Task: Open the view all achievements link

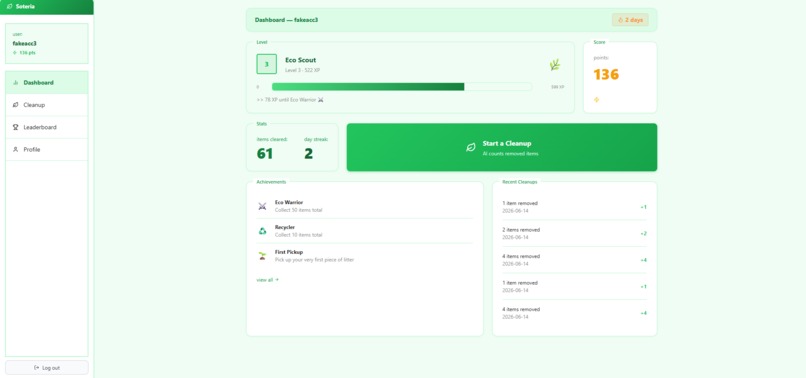Action: 267,280
